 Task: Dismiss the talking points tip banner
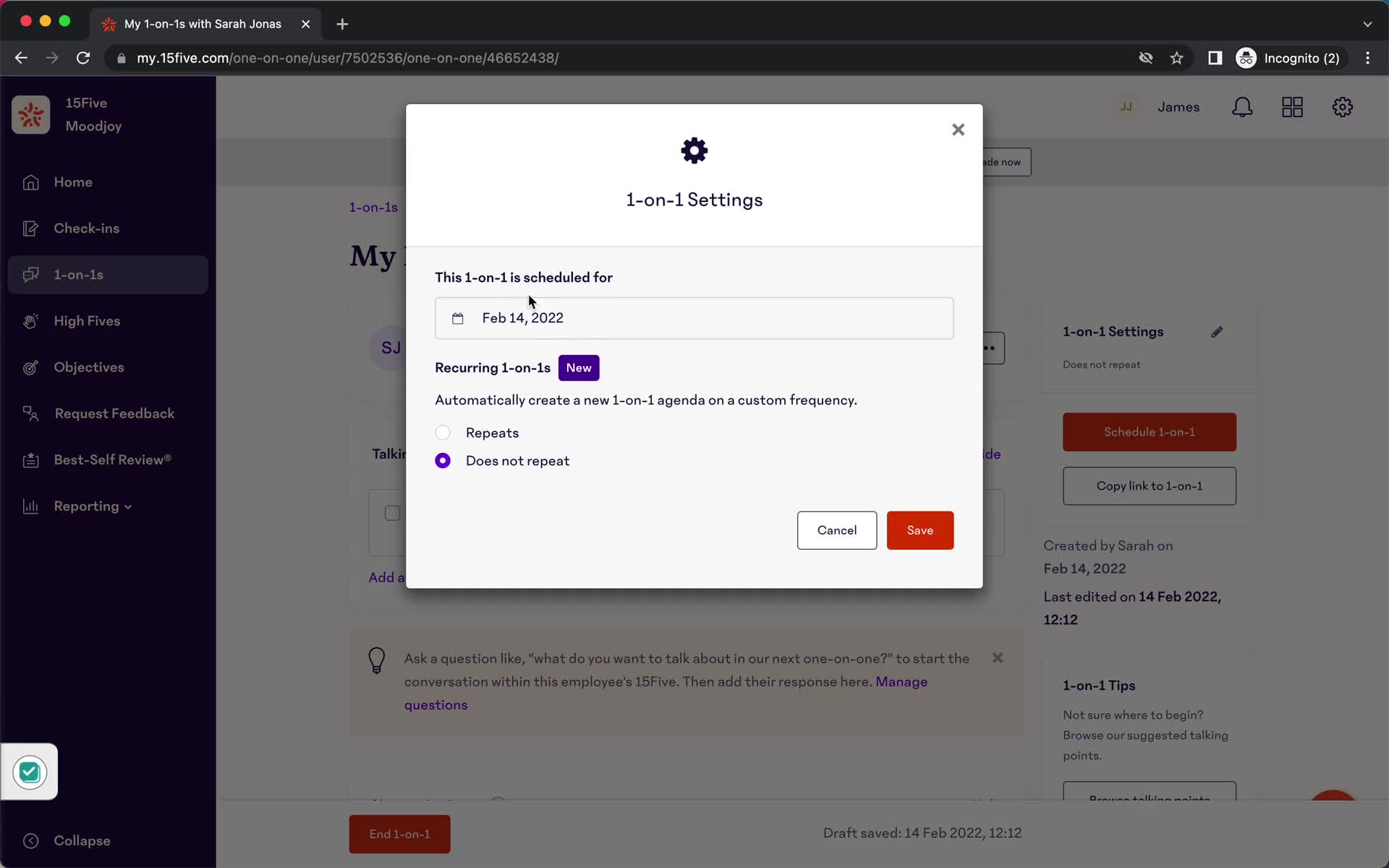(x=998, y=658)
